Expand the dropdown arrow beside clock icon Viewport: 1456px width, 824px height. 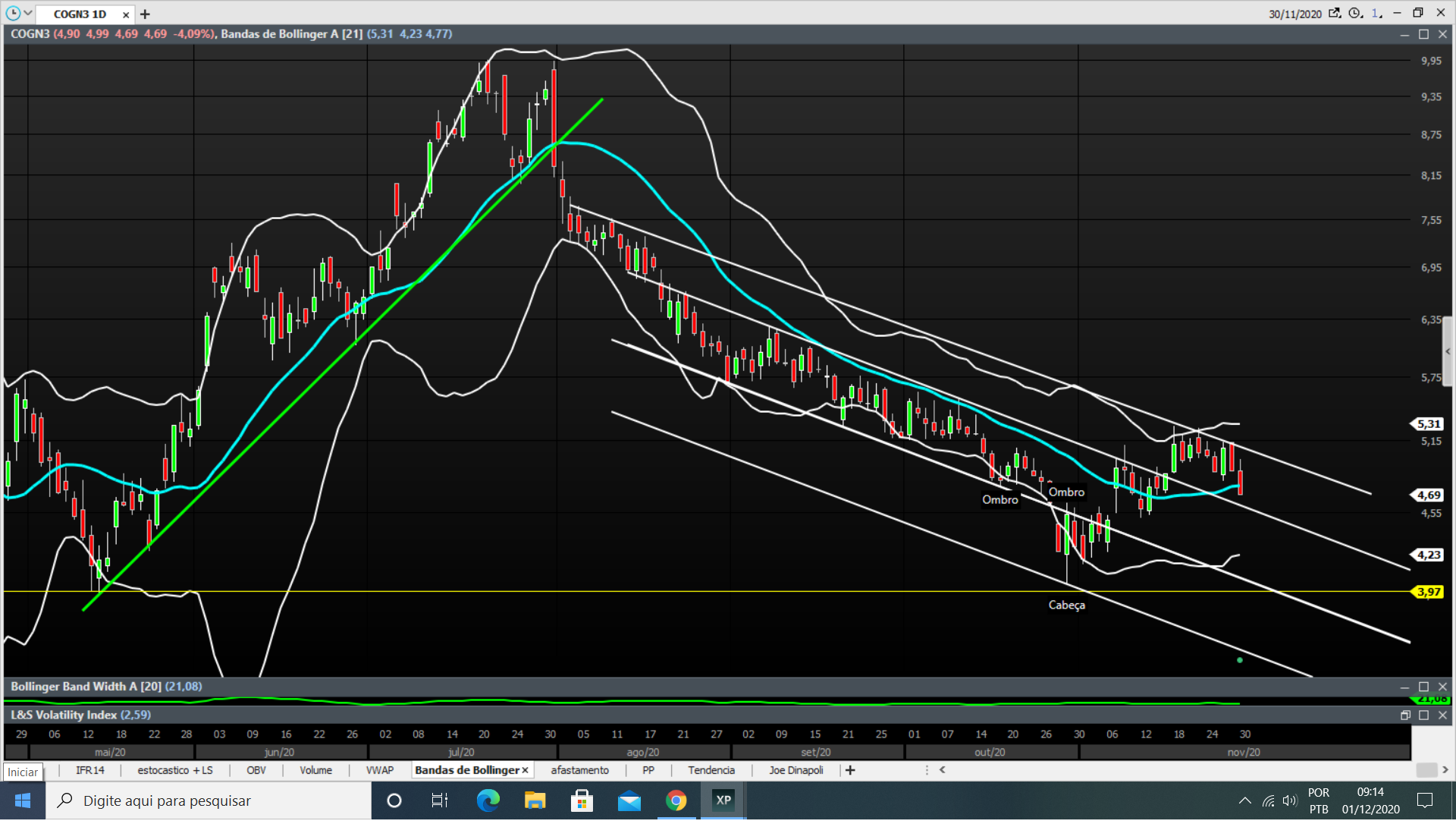click(x=28, y=14)
